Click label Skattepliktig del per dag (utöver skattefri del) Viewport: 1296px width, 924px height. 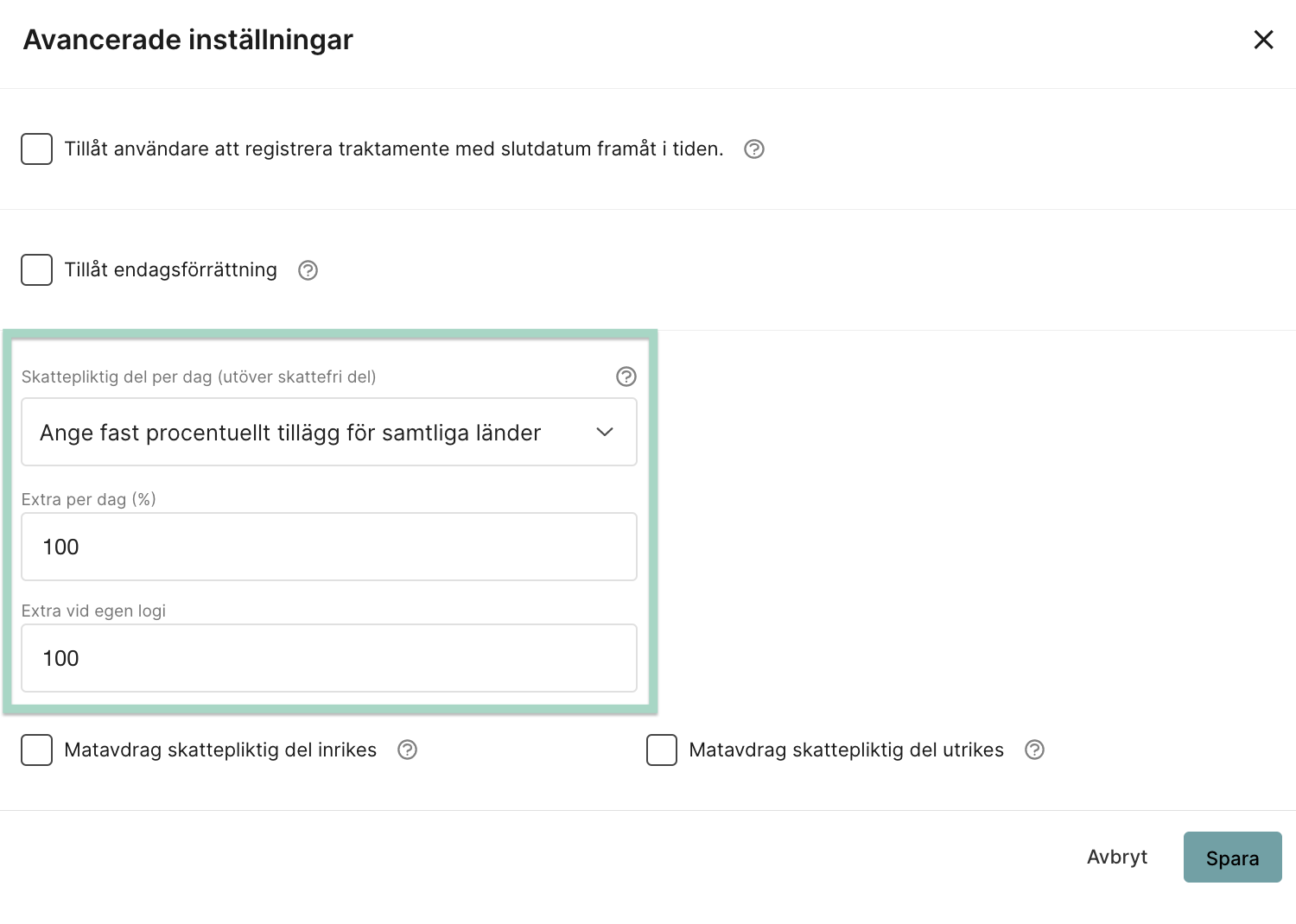[199, 377]
